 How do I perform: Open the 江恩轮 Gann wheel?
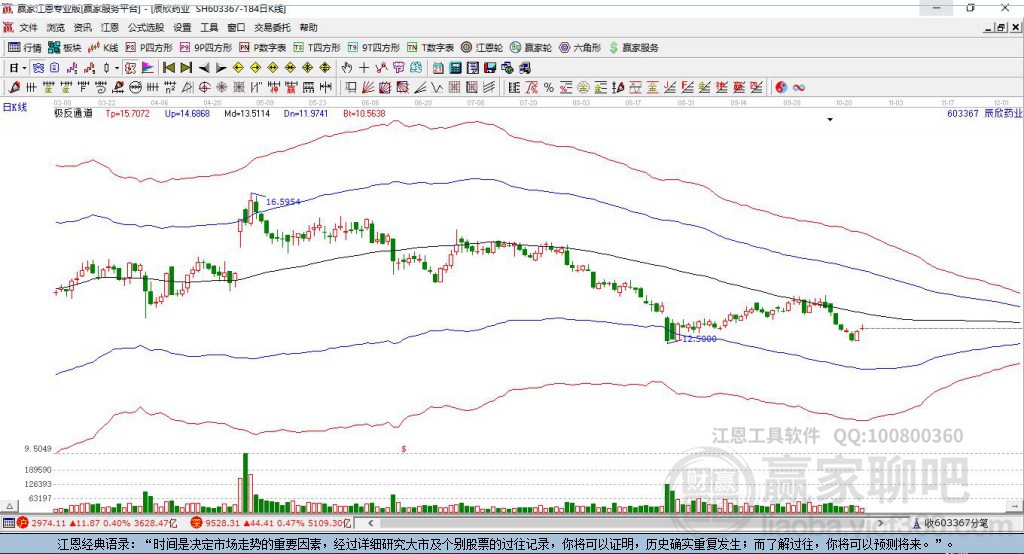pyautogui.click(x=481, y=47)
